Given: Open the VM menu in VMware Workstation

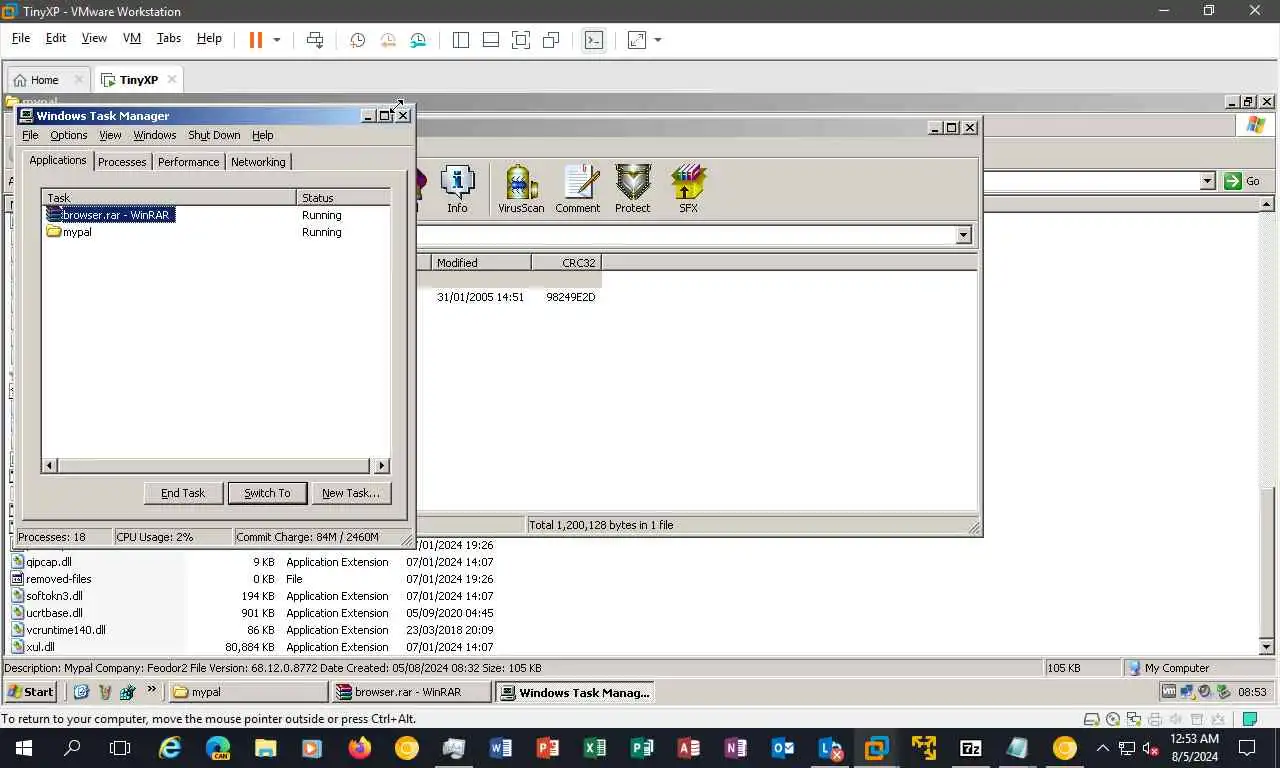Looking at the screenshot, I should tap(132, 38).
